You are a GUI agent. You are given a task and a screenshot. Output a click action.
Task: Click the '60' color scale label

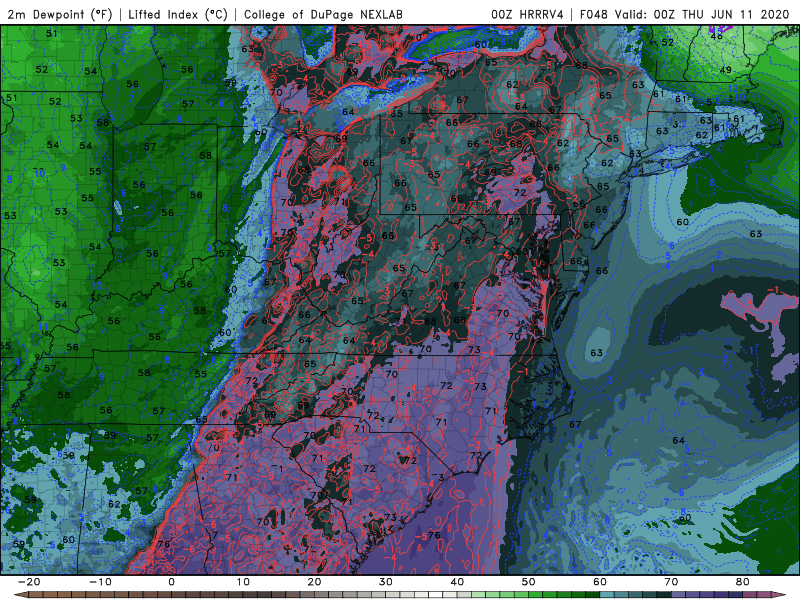[x=600, y=582]
